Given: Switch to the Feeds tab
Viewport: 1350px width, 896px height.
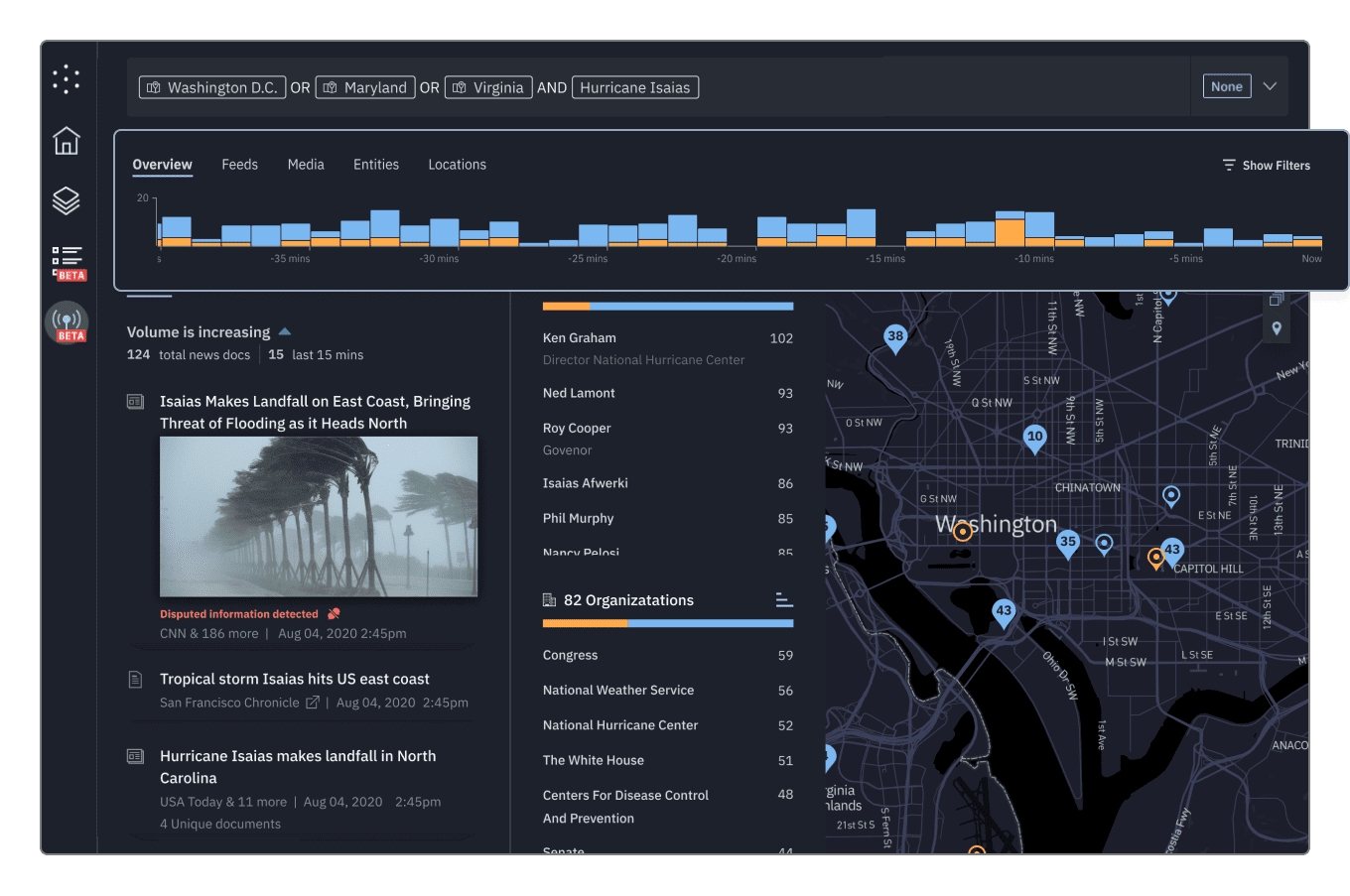Looking at the screenshot, I should 239,165.
